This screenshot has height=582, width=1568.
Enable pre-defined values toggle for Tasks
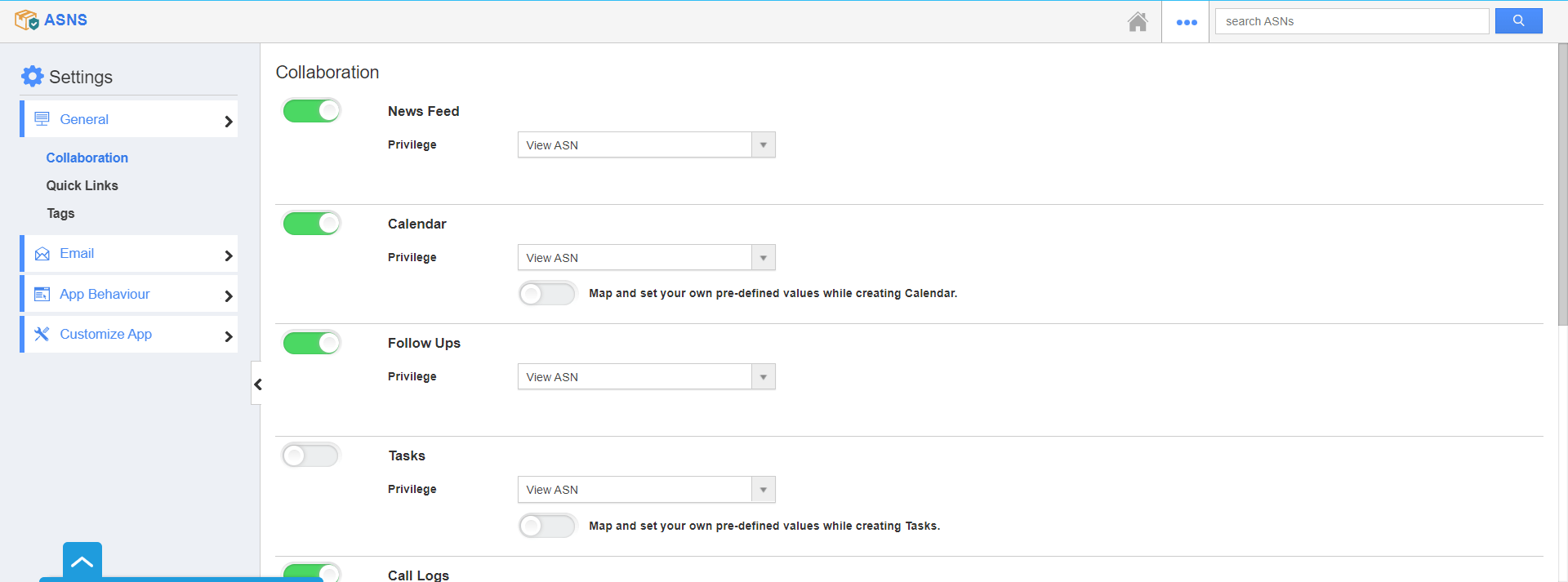click(x=547, y=526)
